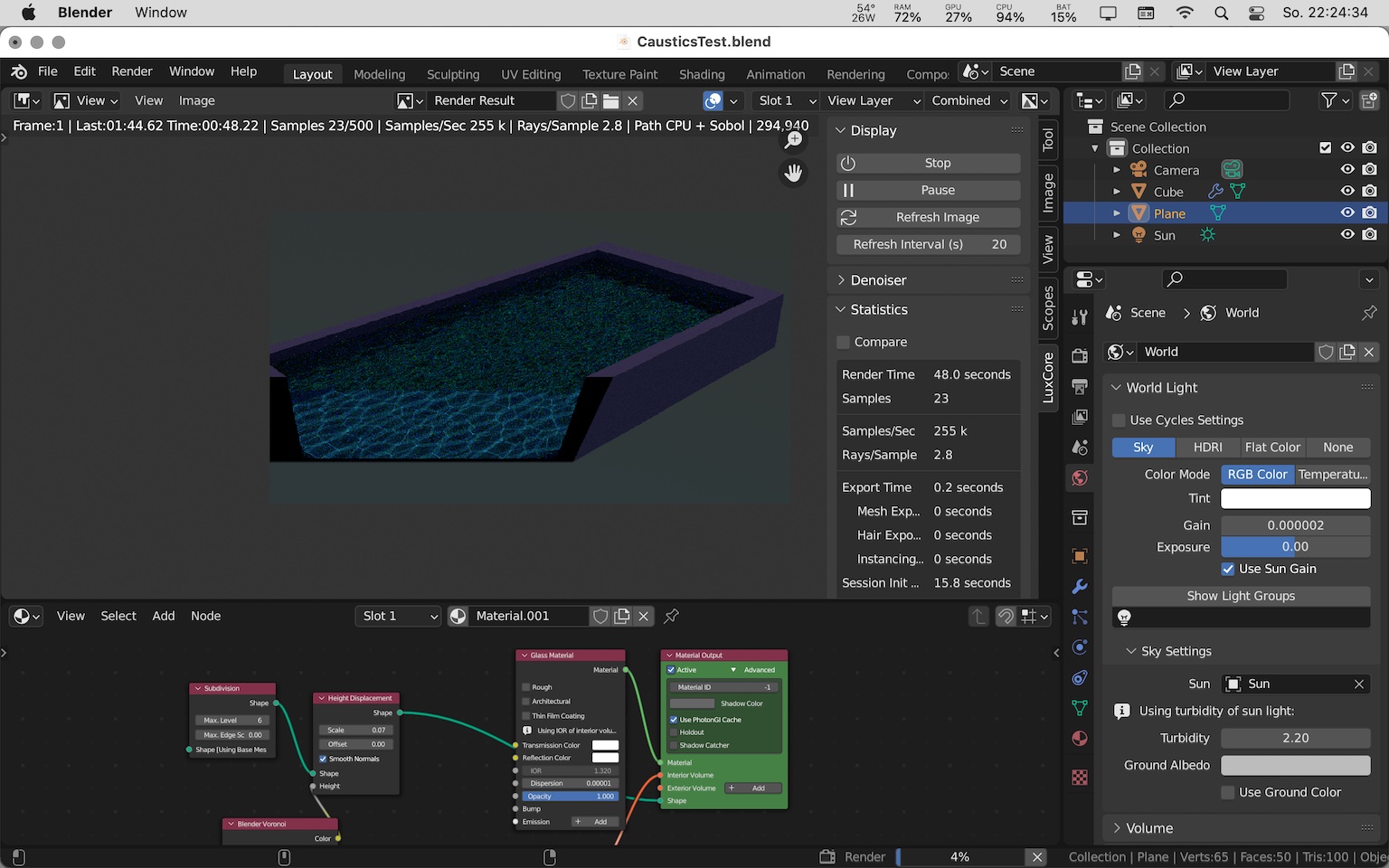Viewport: 1389px width, 868px height.
Task: Click the fake user shield for Render Result
Action: click(568, 100)
